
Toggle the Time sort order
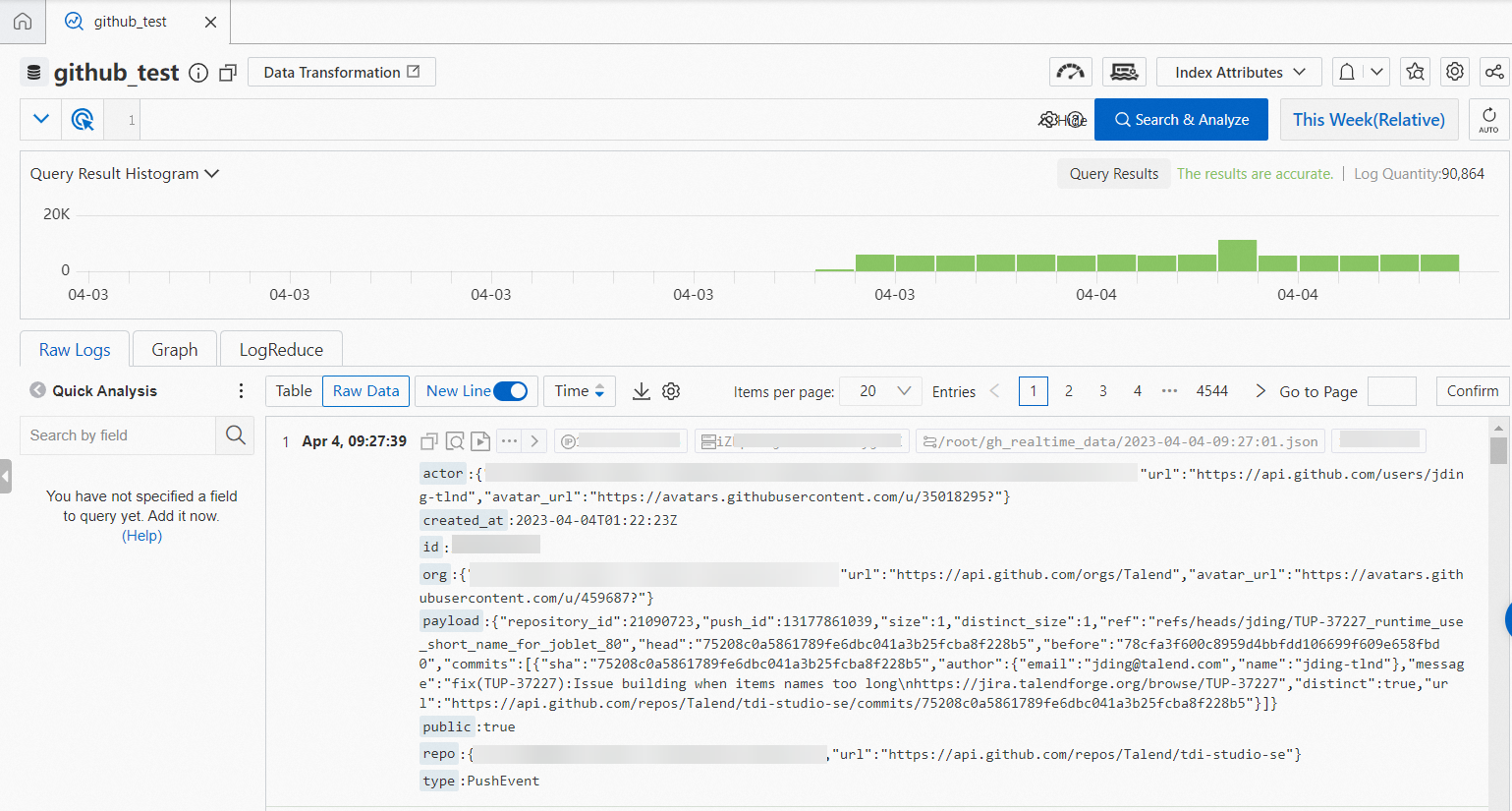click(580, 391)
